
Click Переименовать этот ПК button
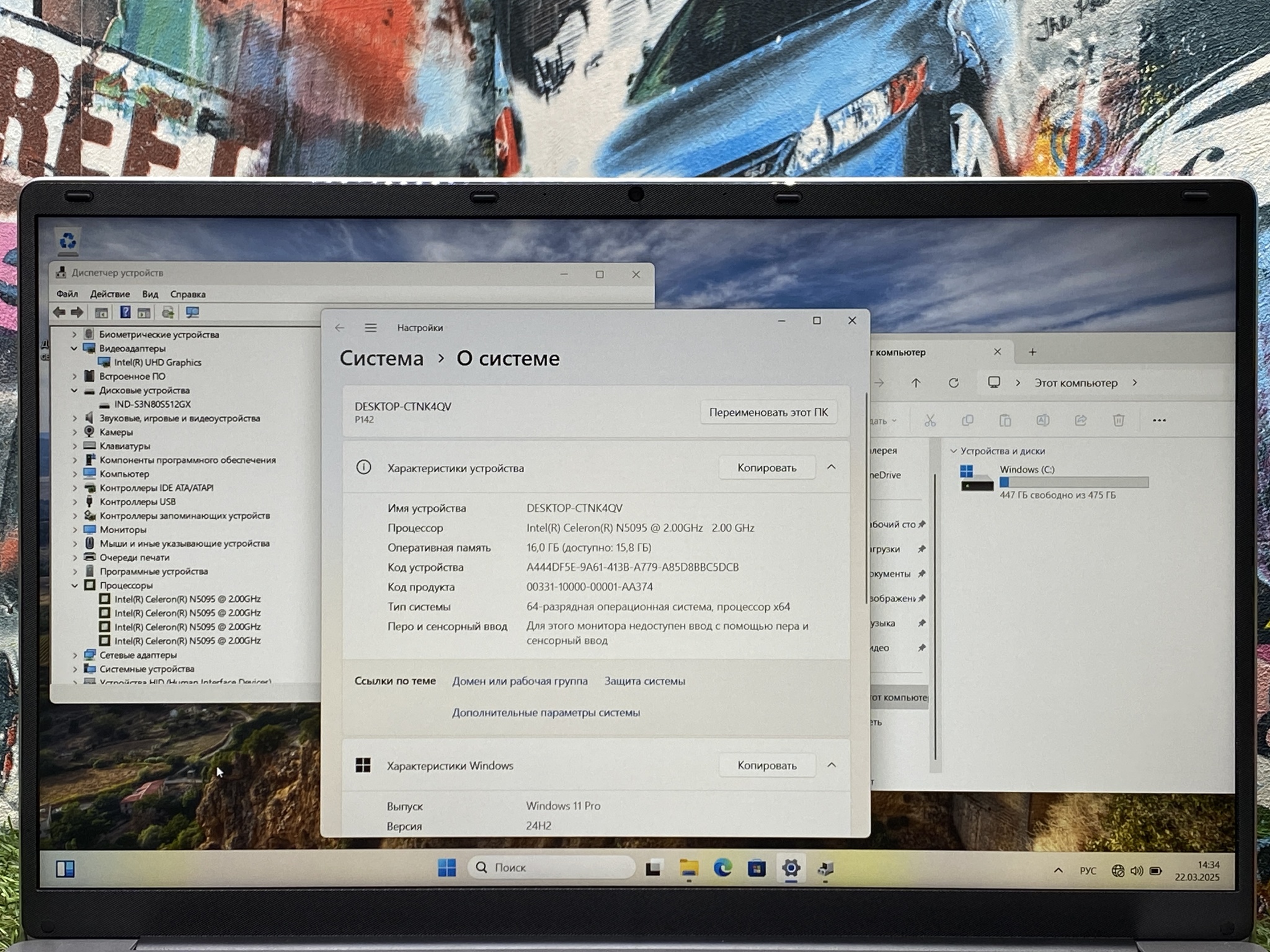click(x=768, y=412)
